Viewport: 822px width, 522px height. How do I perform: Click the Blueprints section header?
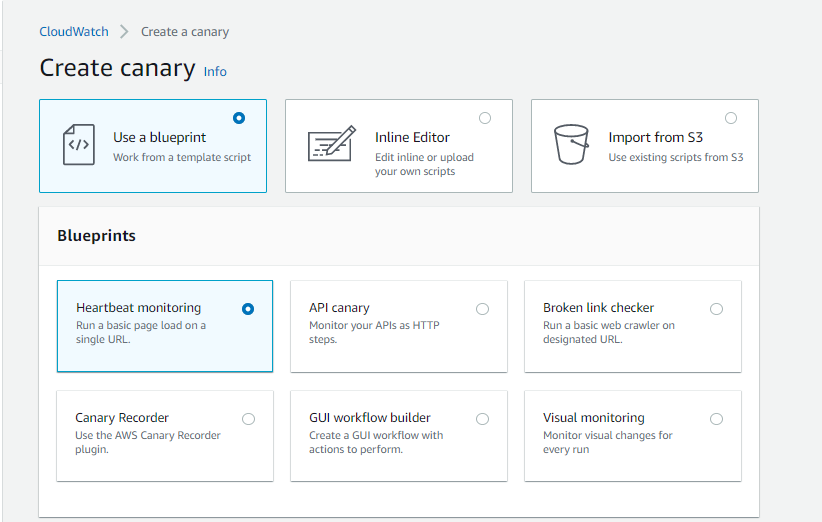tap(97, 236)
